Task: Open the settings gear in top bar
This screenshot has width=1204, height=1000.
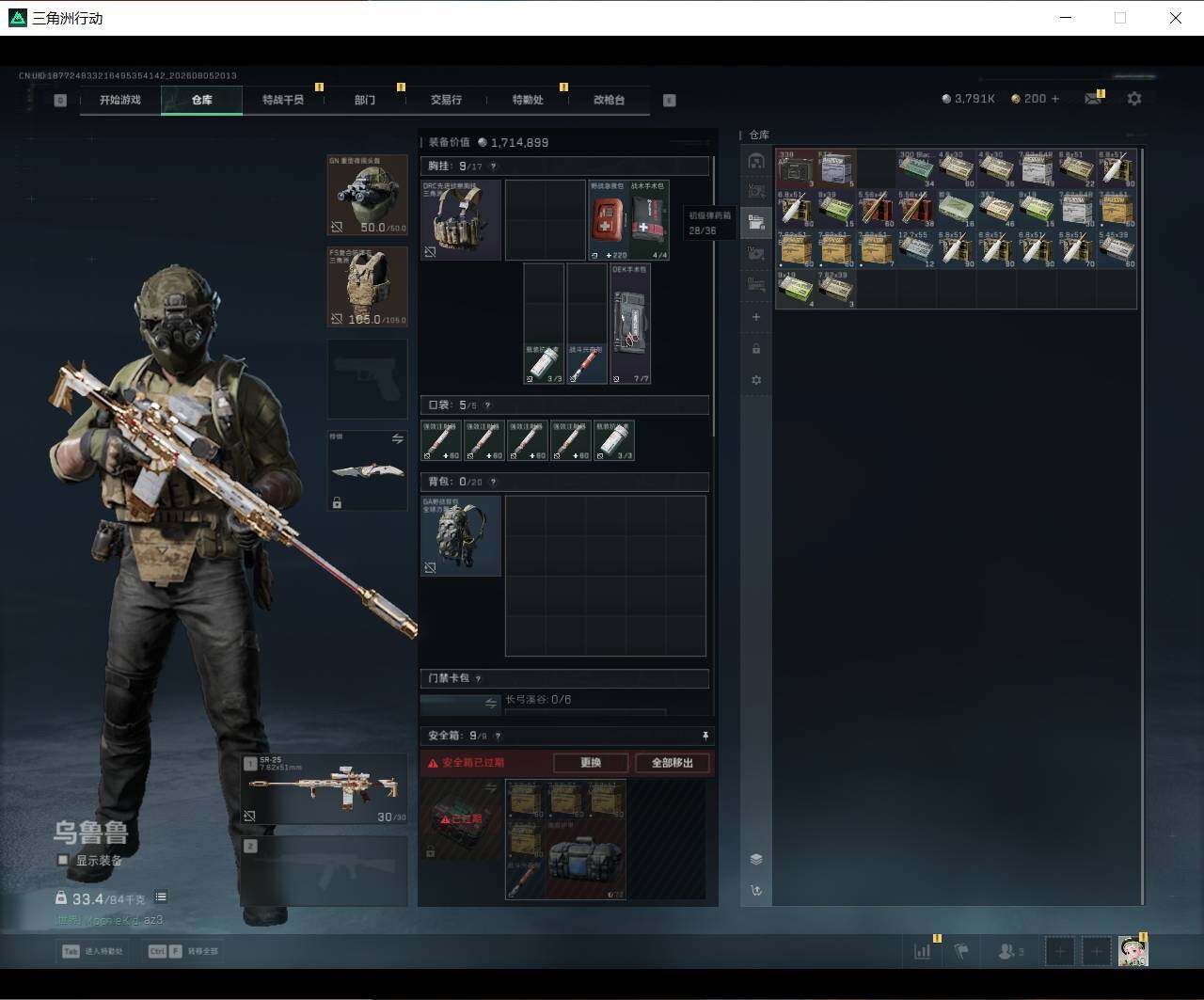Action: (1134, 99)
